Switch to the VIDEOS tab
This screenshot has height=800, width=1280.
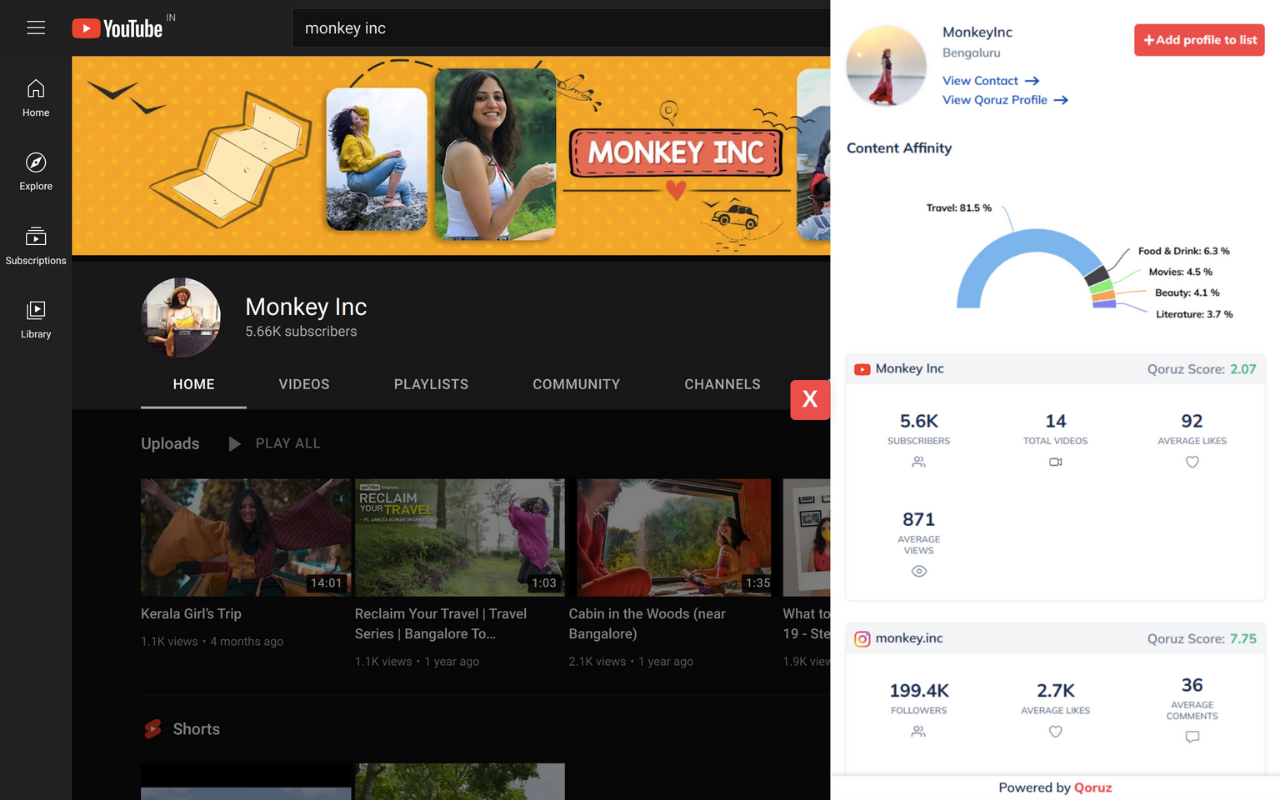(303, 384)
